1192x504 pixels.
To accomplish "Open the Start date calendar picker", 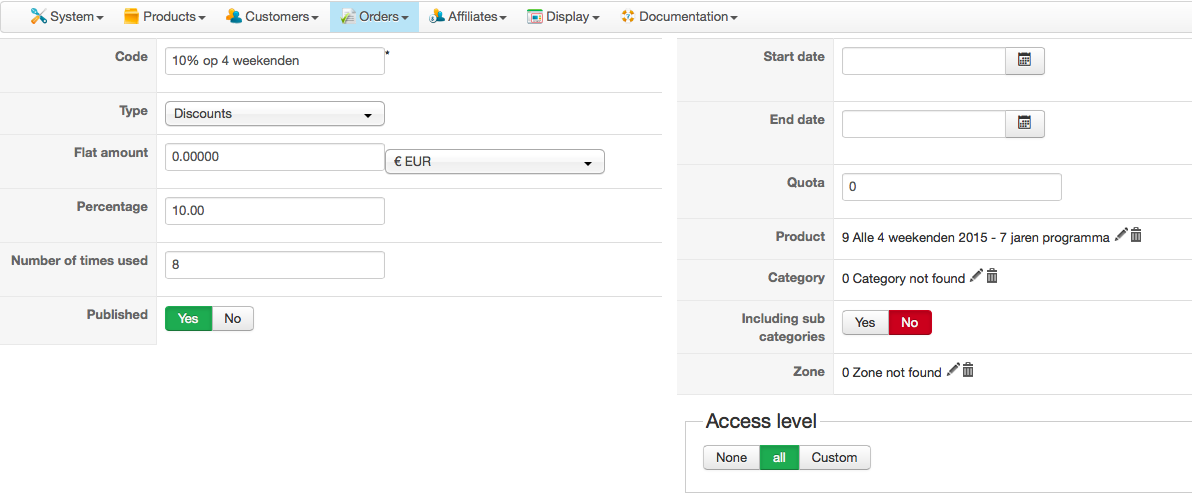I will click(x=1024, y=61).
